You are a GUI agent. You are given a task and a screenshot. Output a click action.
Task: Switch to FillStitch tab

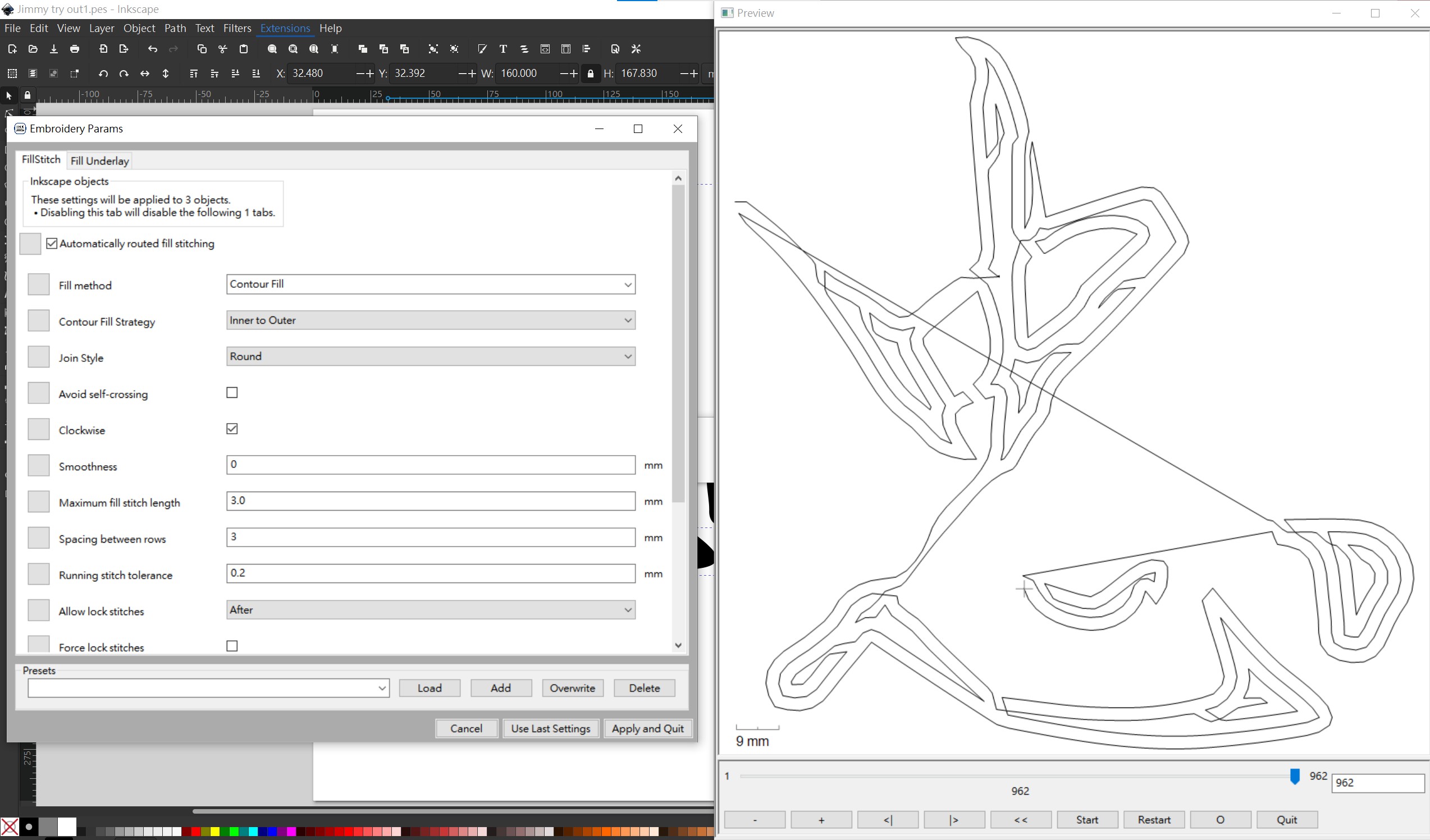(x=41, y=160)
